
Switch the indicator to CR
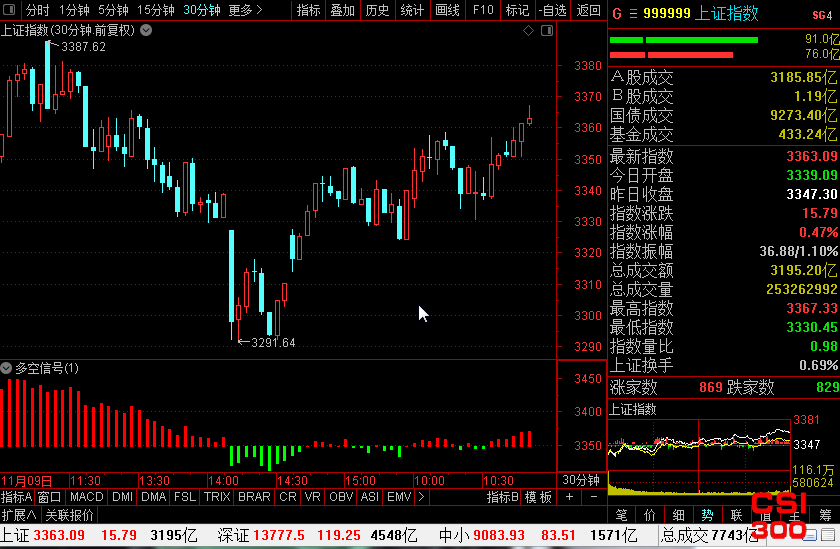point(288,497)
